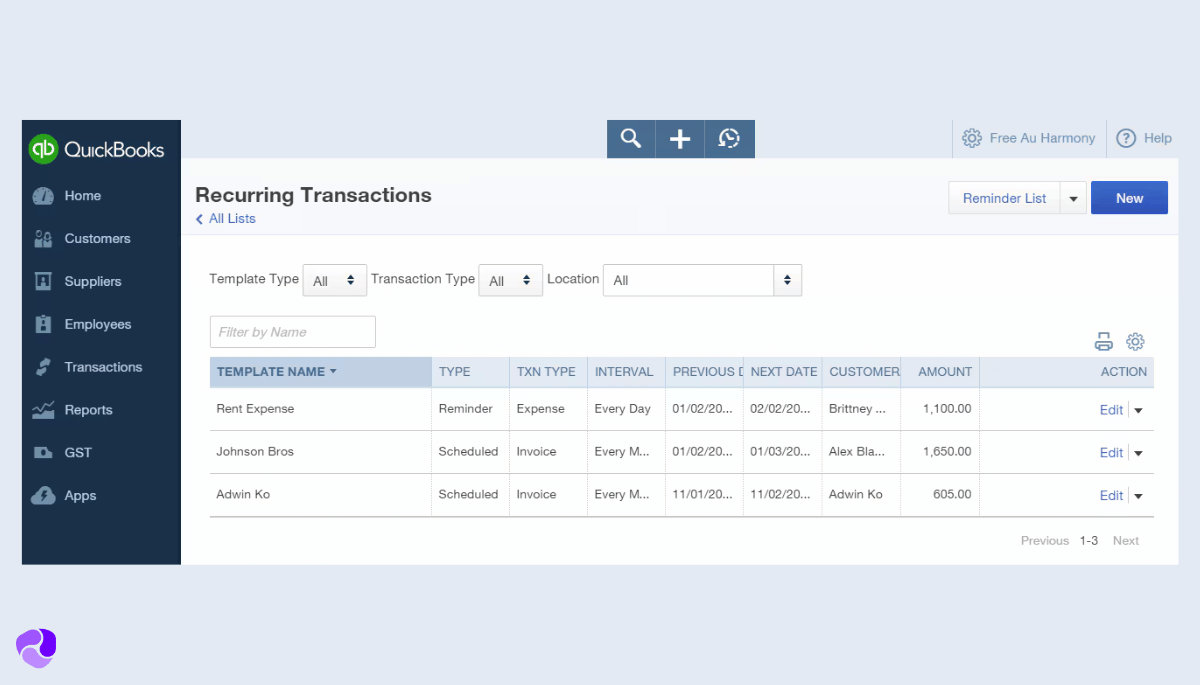The height and width of the screenshot is (685, 1200).
Task: Open the Location dropdown
Action: [702, 281]
